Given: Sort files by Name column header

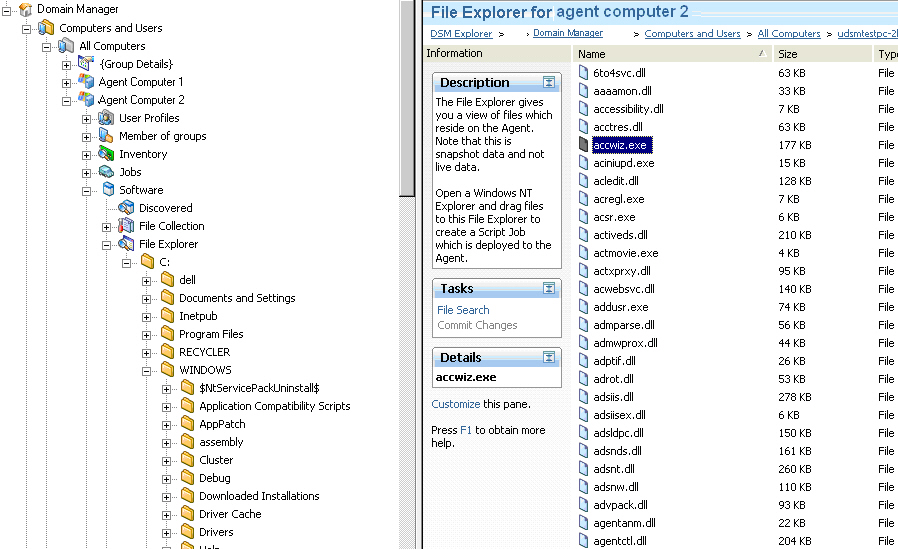Looking at the screenshot, I should [672, 54].
